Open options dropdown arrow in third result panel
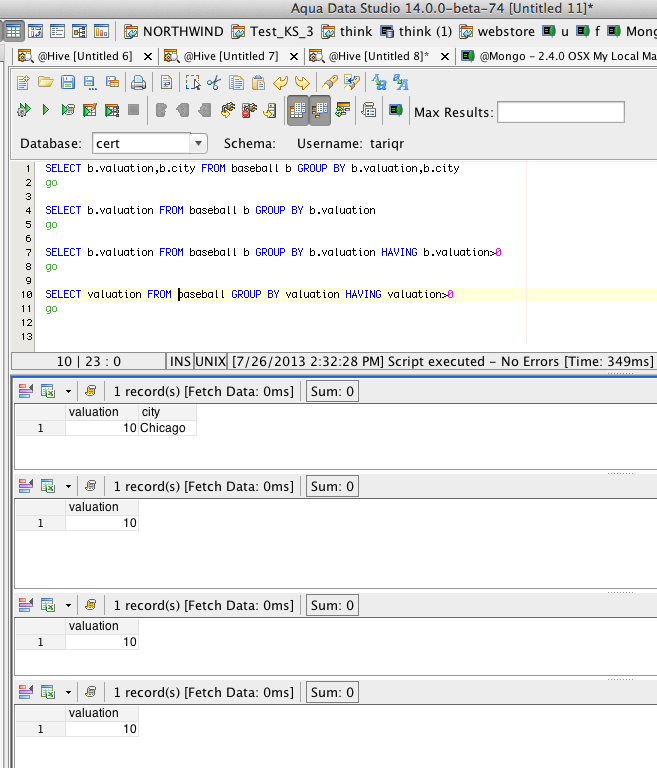Screen dimensions: 657x768 pos(68,605)
